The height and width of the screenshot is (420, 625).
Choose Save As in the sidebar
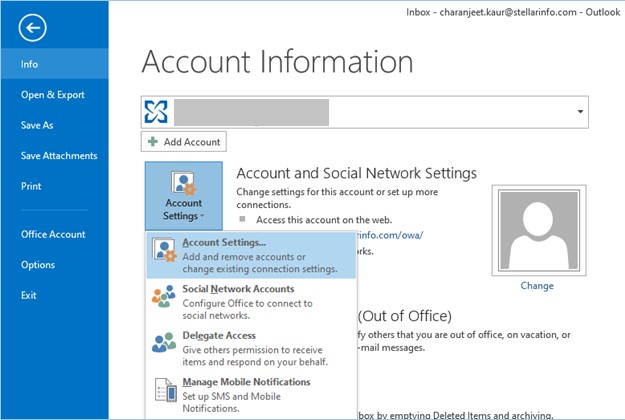55,125
